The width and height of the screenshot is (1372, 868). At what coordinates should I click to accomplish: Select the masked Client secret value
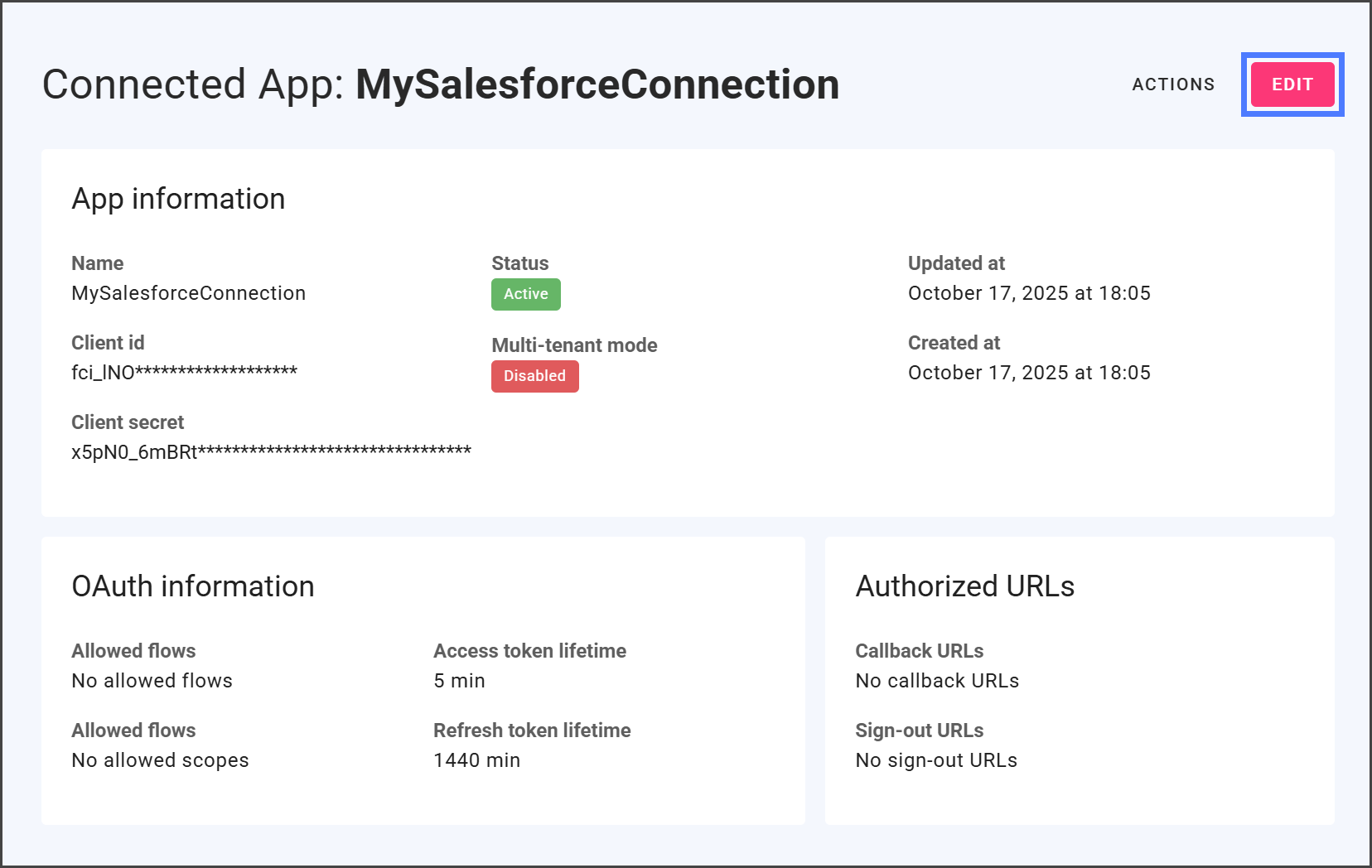point(271,452)
